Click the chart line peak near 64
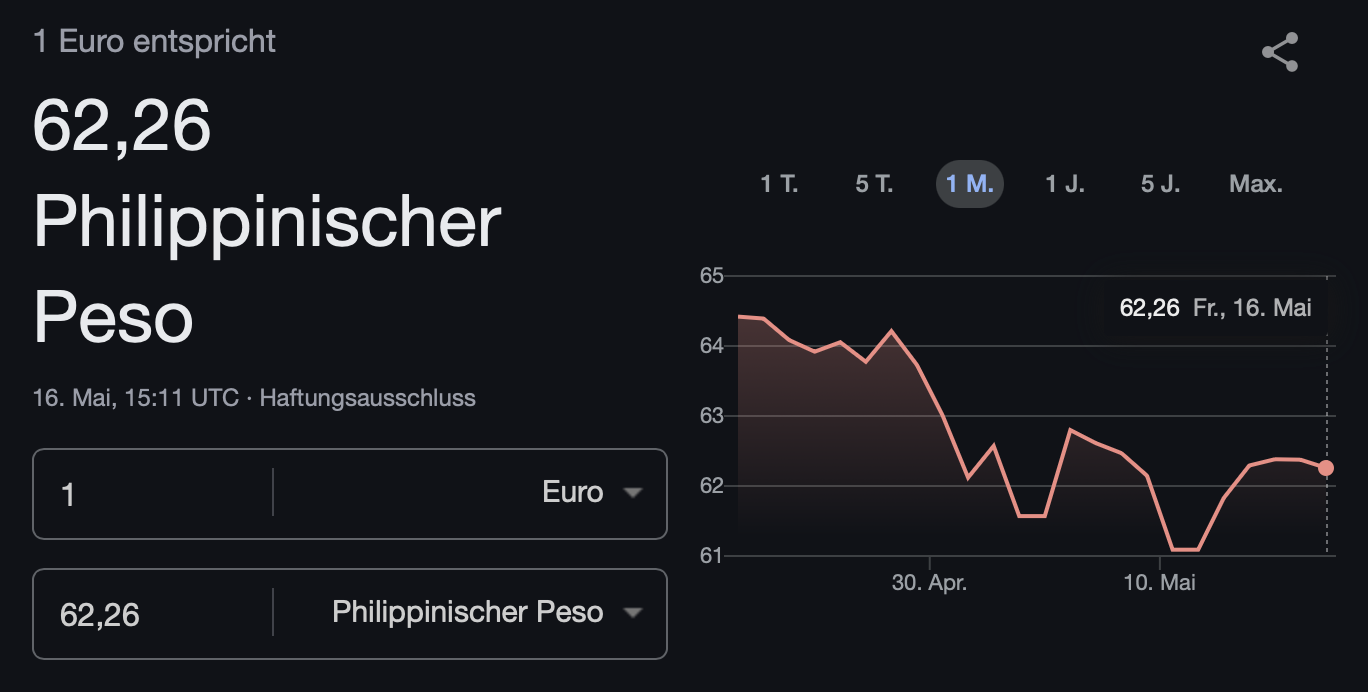Screen dimensions: 1368x692 pos(891,330)
